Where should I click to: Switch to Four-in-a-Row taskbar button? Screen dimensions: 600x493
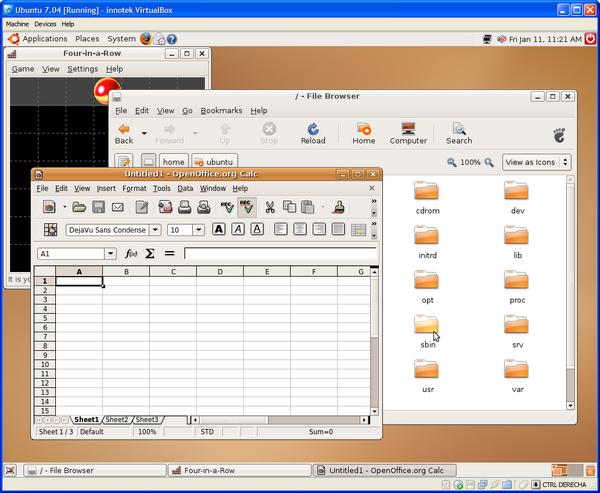coord(239,470)
